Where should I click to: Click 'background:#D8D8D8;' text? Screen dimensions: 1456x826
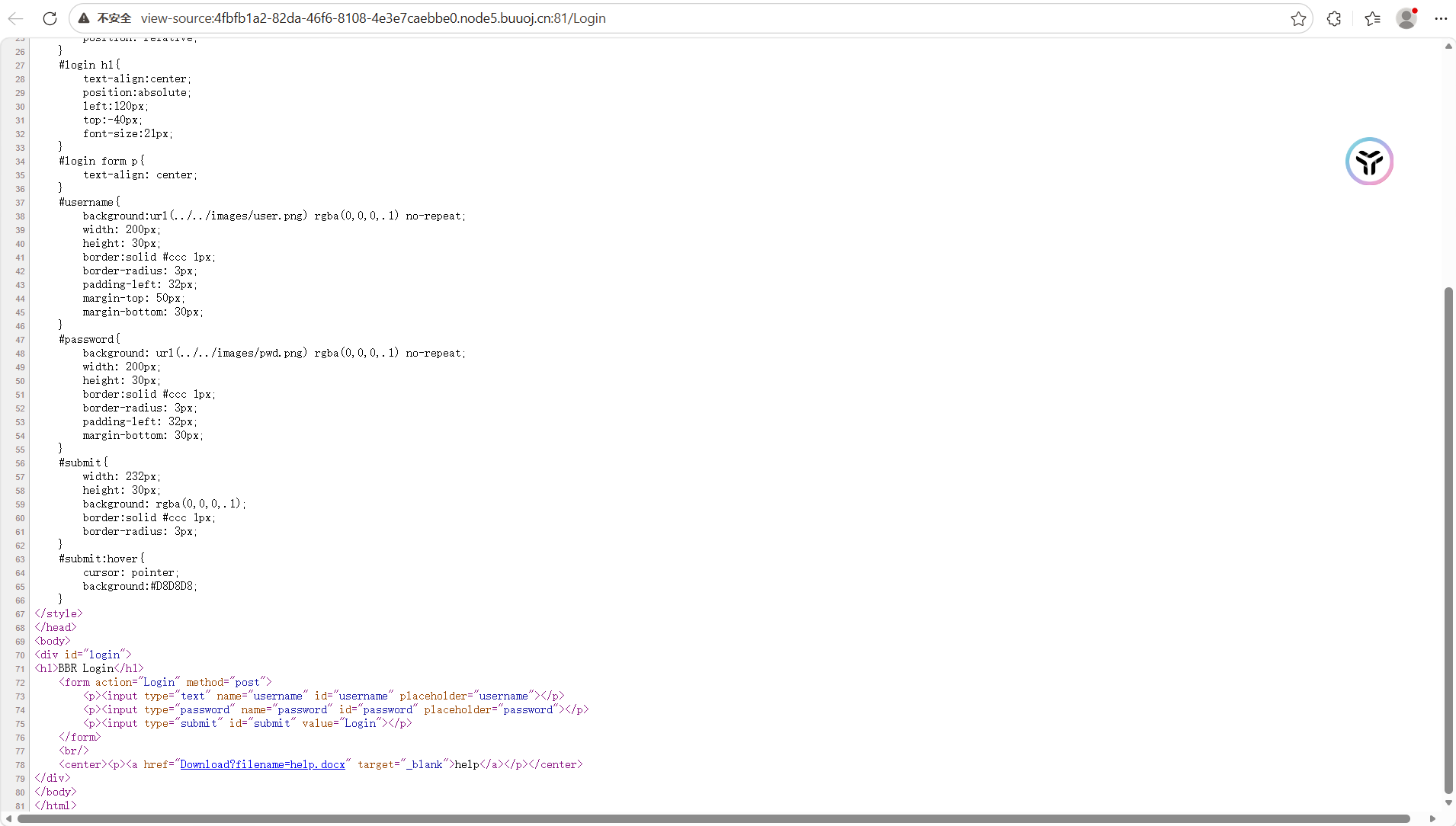point(140,586)
